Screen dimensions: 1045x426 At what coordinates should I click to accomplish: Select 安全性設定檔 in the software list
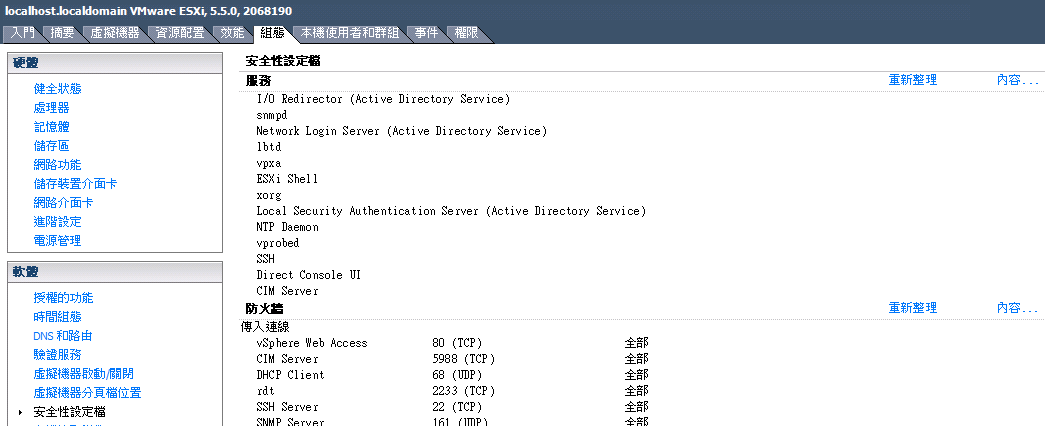[69, 412]
